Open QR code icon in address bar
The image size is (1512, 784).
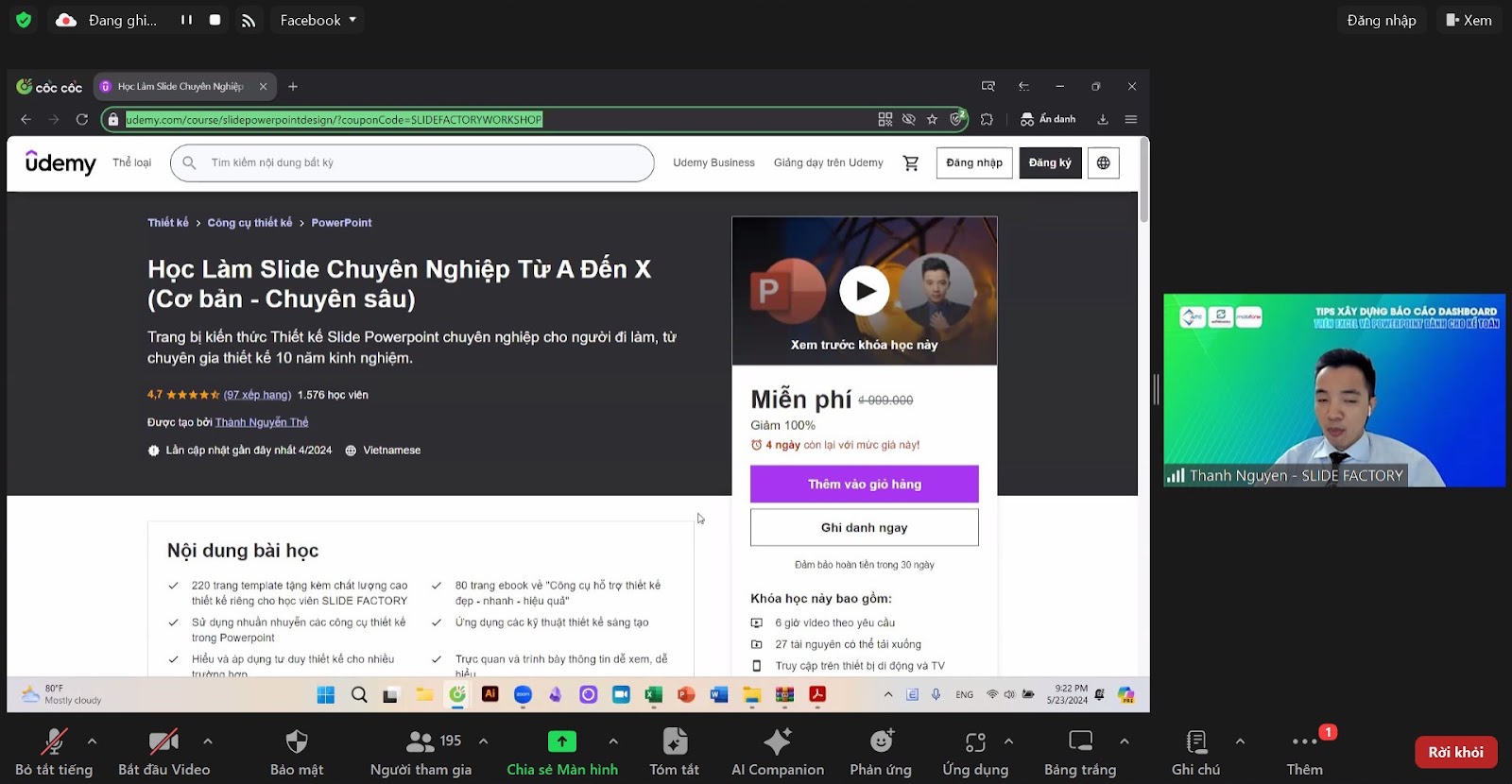pos(885,119)
